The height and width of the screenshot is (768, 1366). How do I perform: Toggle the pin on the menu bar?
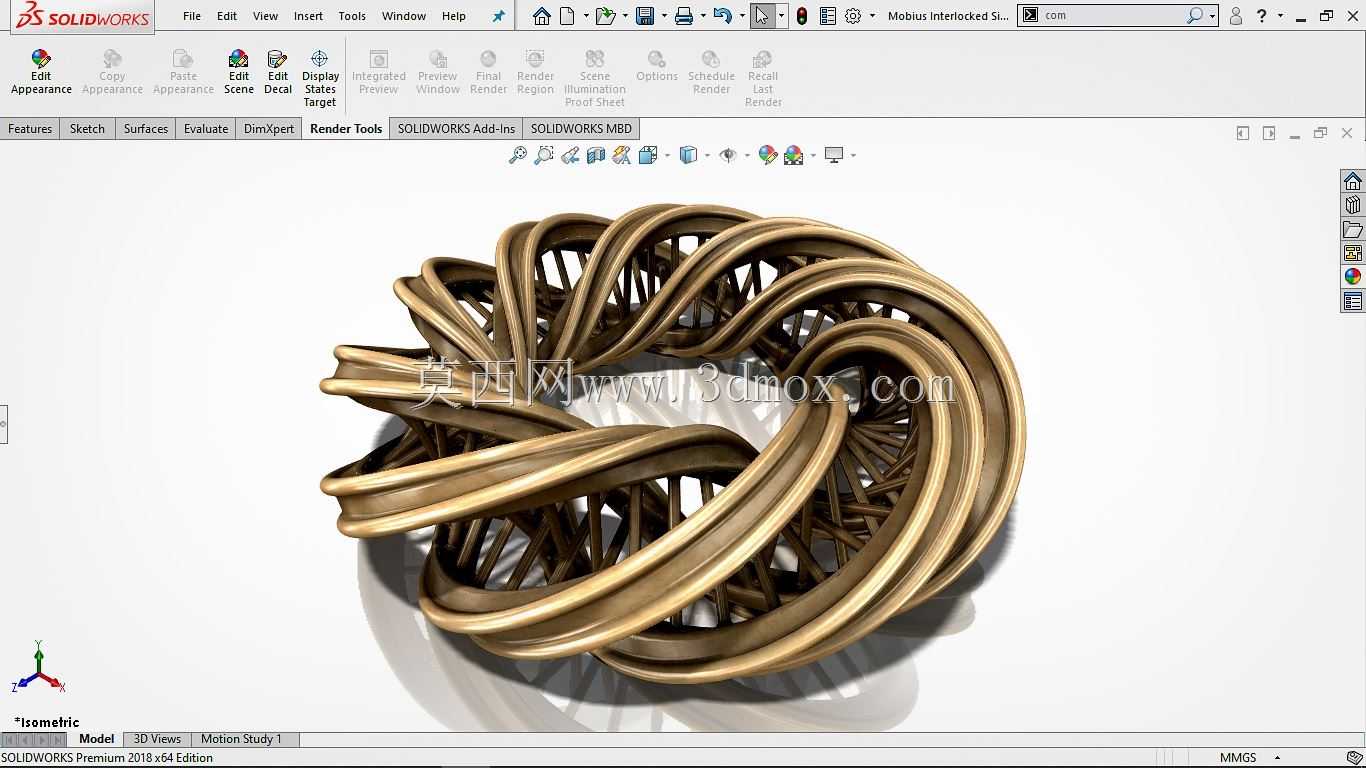click(499, 16)
